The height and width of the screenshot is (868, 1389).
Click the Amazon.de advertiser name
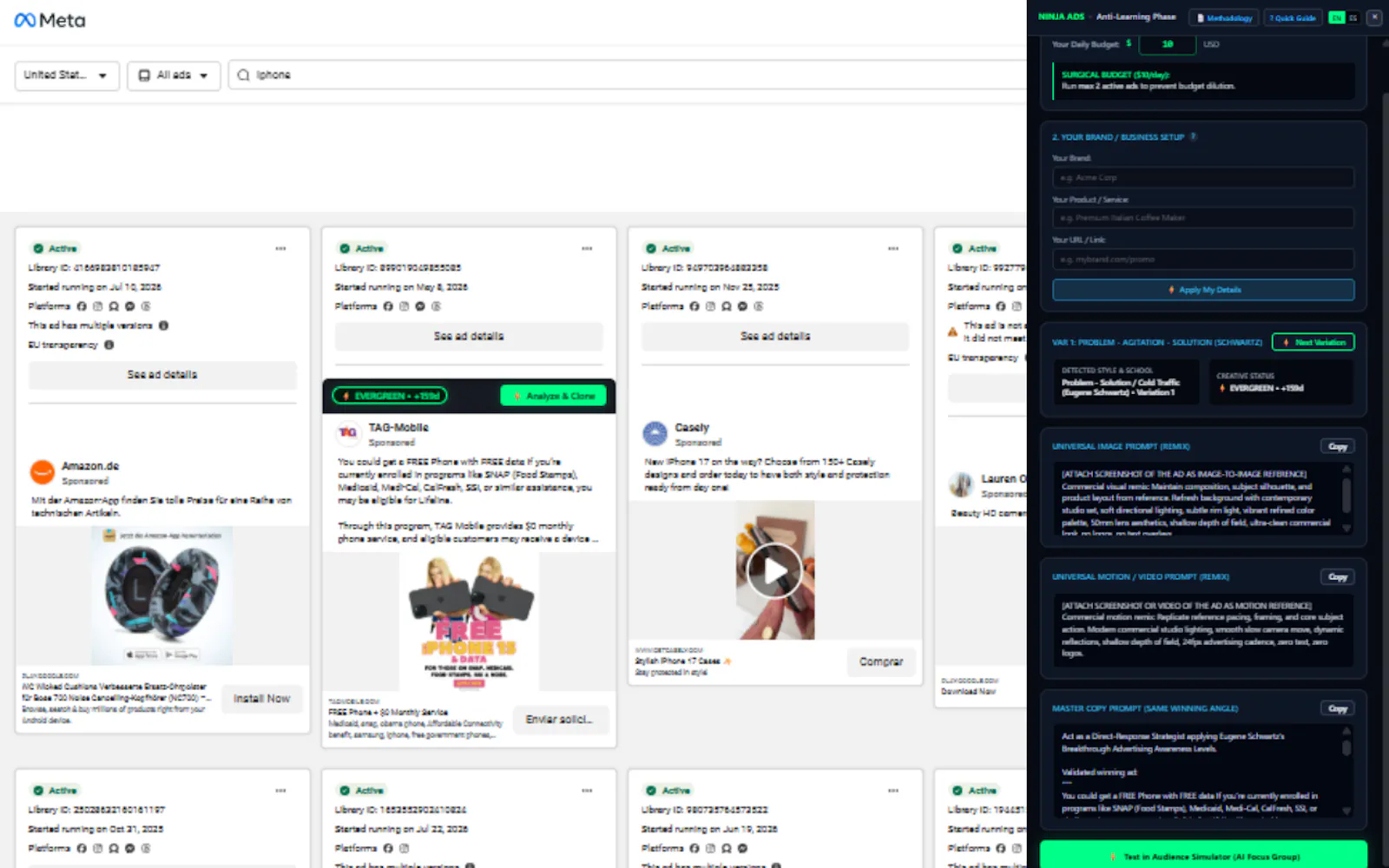pos(90,466)
